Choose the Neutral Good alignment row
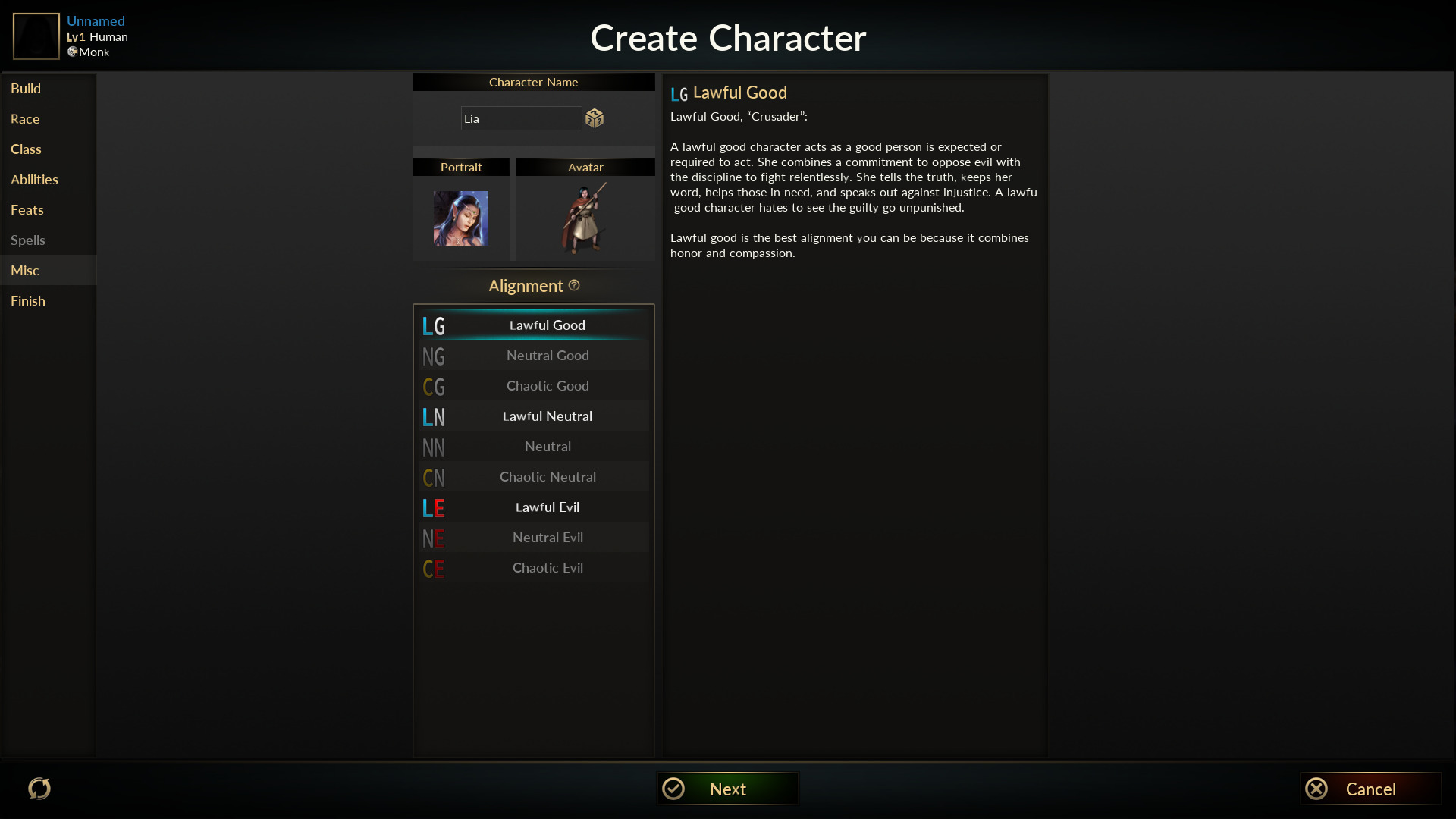 pos(534,356)
